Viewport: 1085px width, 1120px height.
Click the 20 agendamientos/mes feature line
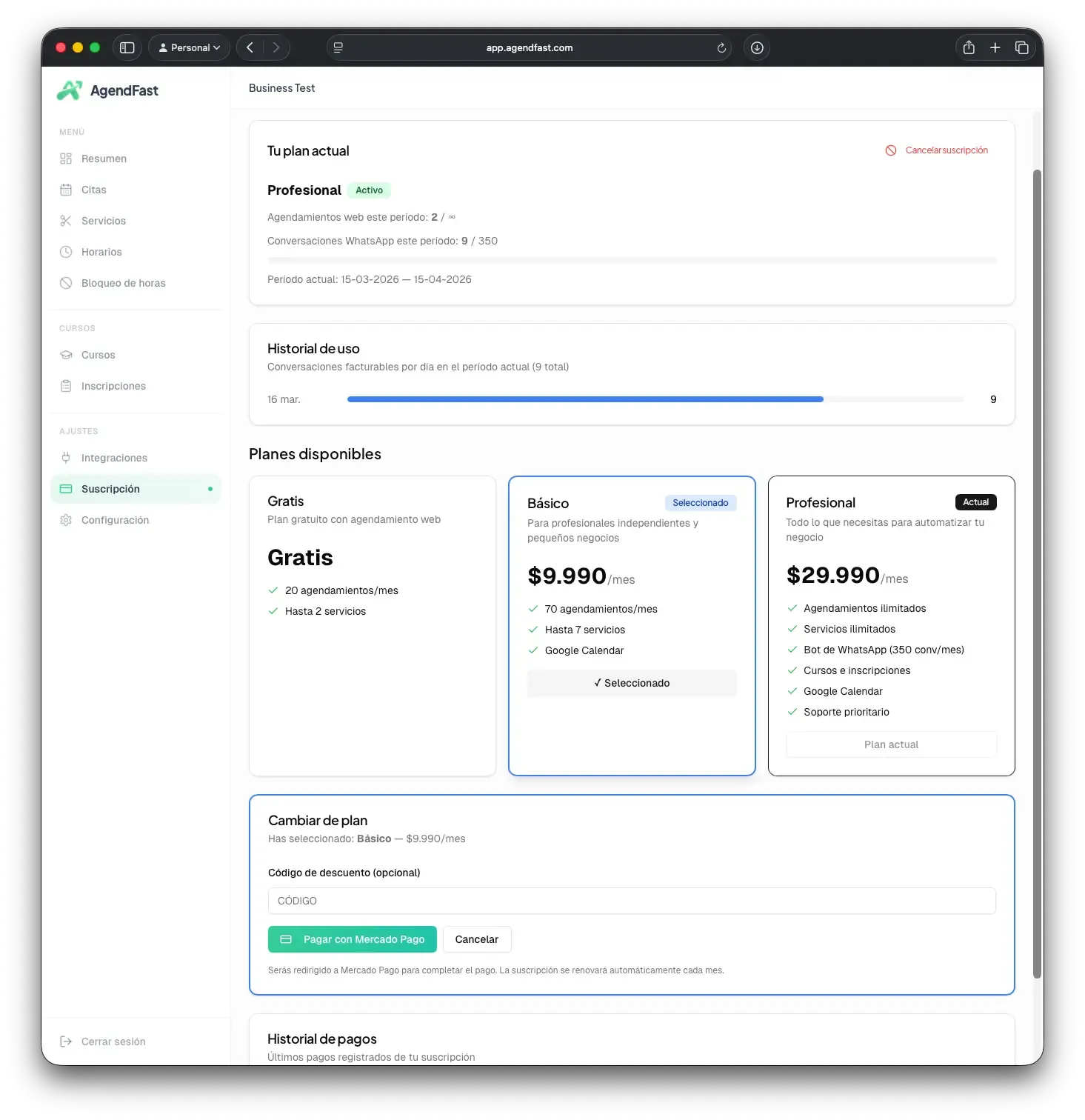[341, 590]
